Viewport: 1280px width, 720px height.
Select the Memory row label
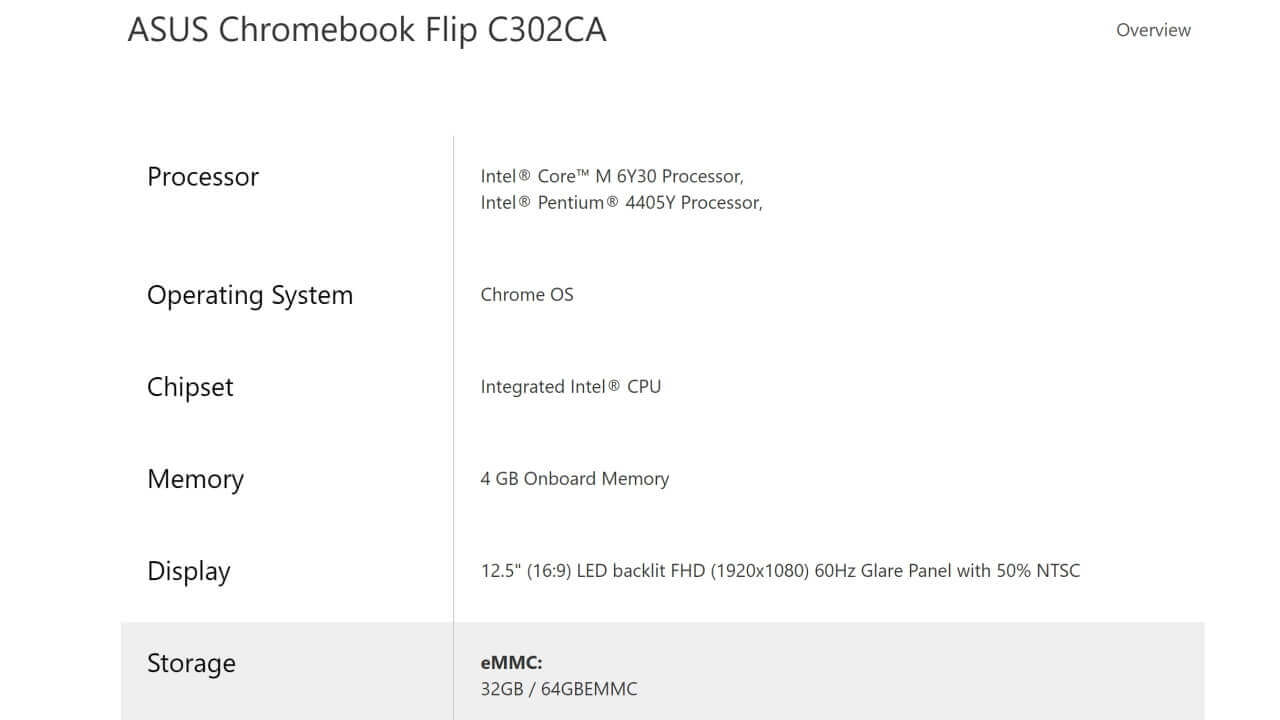(195, 479)
